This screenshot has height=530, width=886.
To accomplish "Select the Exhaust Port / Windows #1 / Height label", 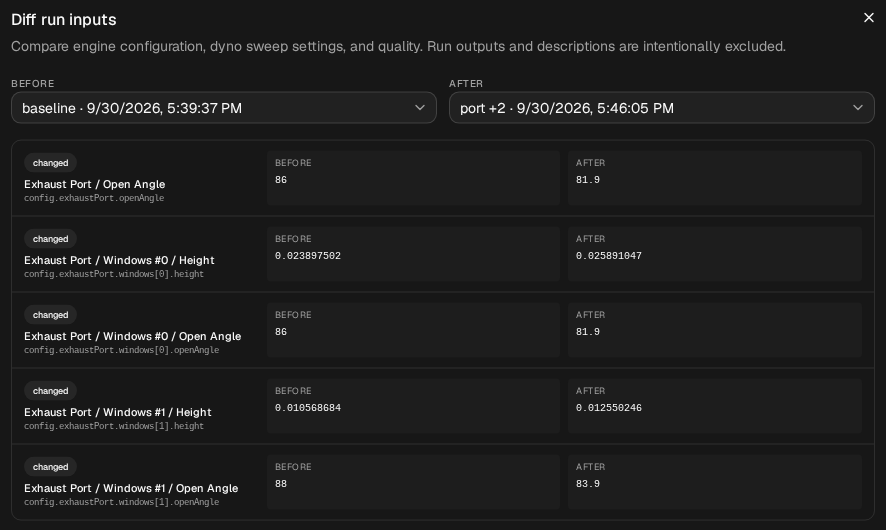I will [118, 412].
